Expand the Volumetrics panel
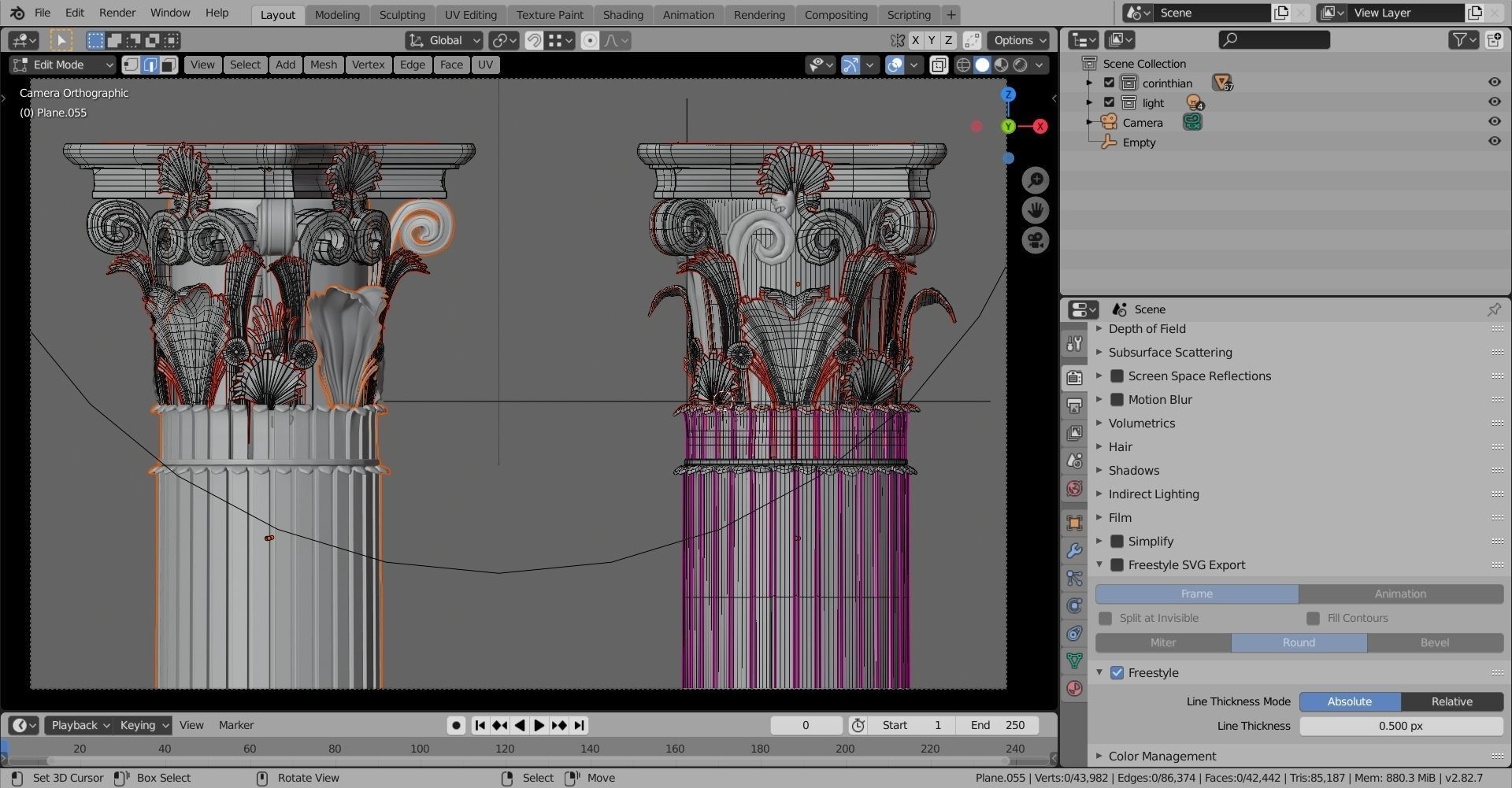Viewport: 1512px width, 788px height. tap(1099, 424)
